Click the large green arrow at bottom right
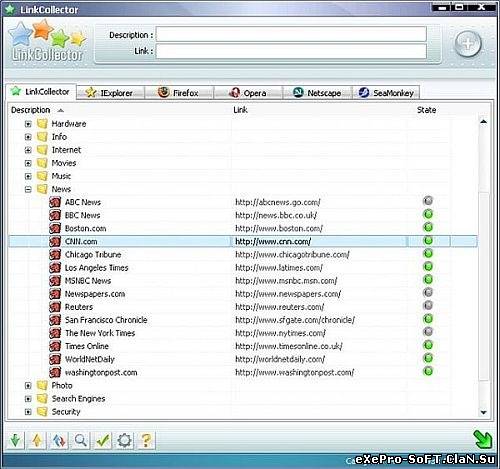The height and width of the screenshot is (469, 500). click(x=482, y=439)
